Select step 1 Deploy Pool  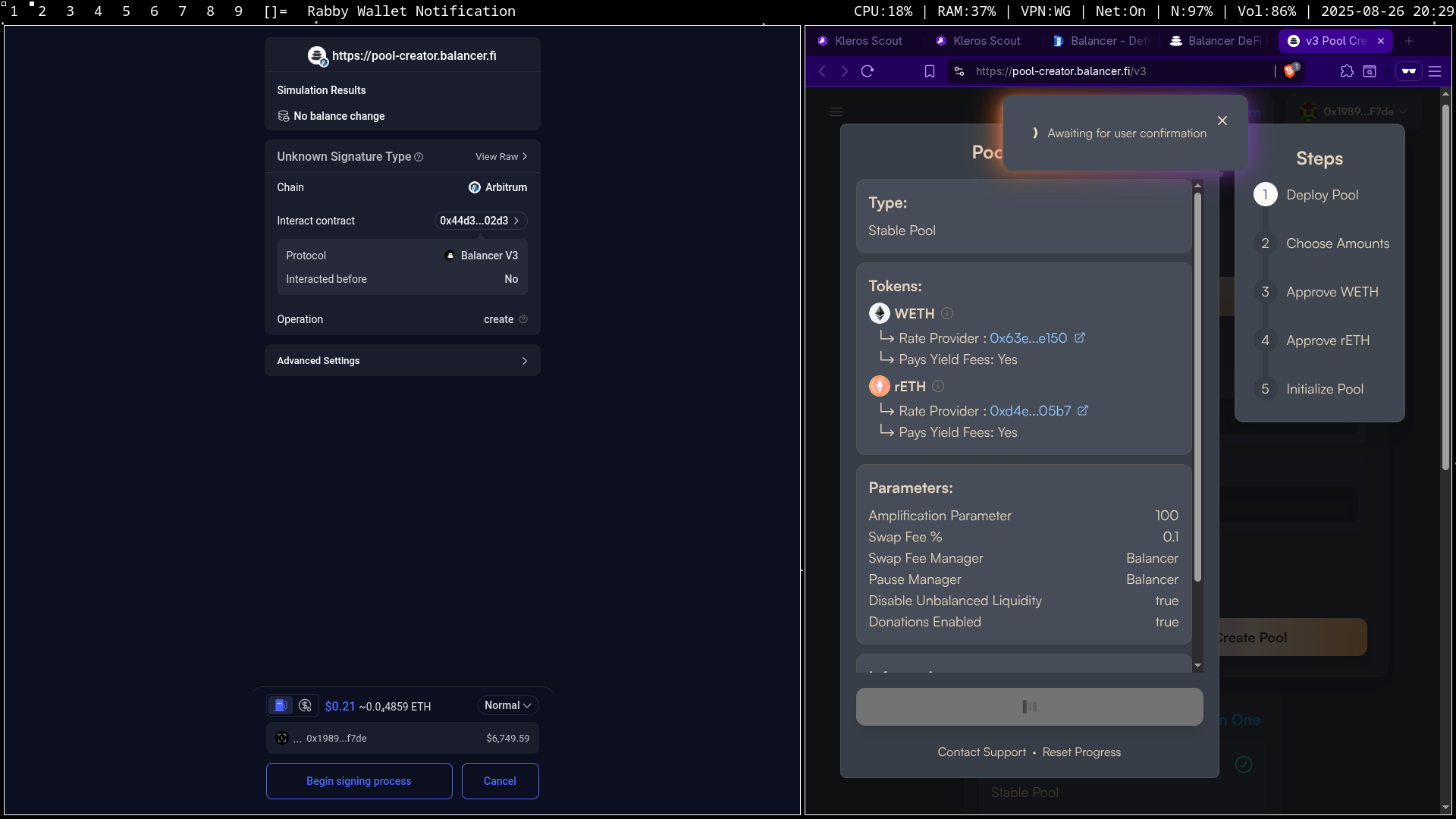[1306, 195]
